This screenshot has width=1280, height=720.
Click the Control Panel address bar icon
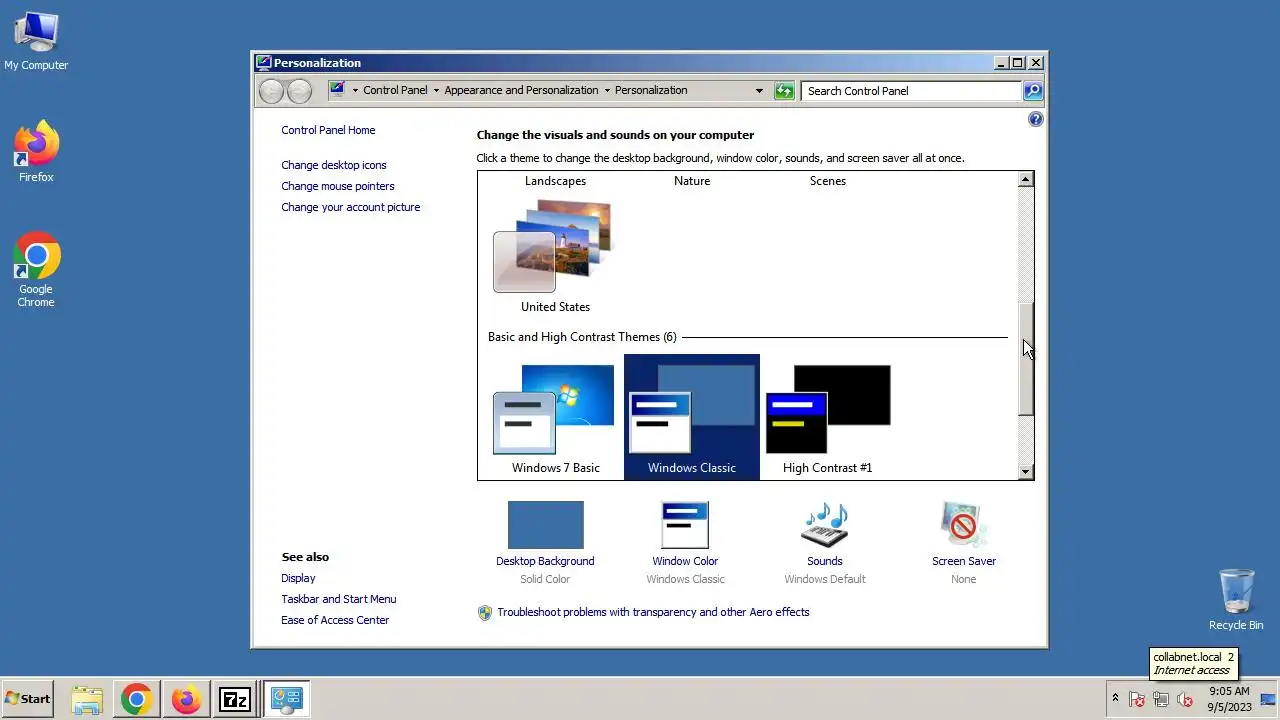pyautogui.click(x=337, y=89)
